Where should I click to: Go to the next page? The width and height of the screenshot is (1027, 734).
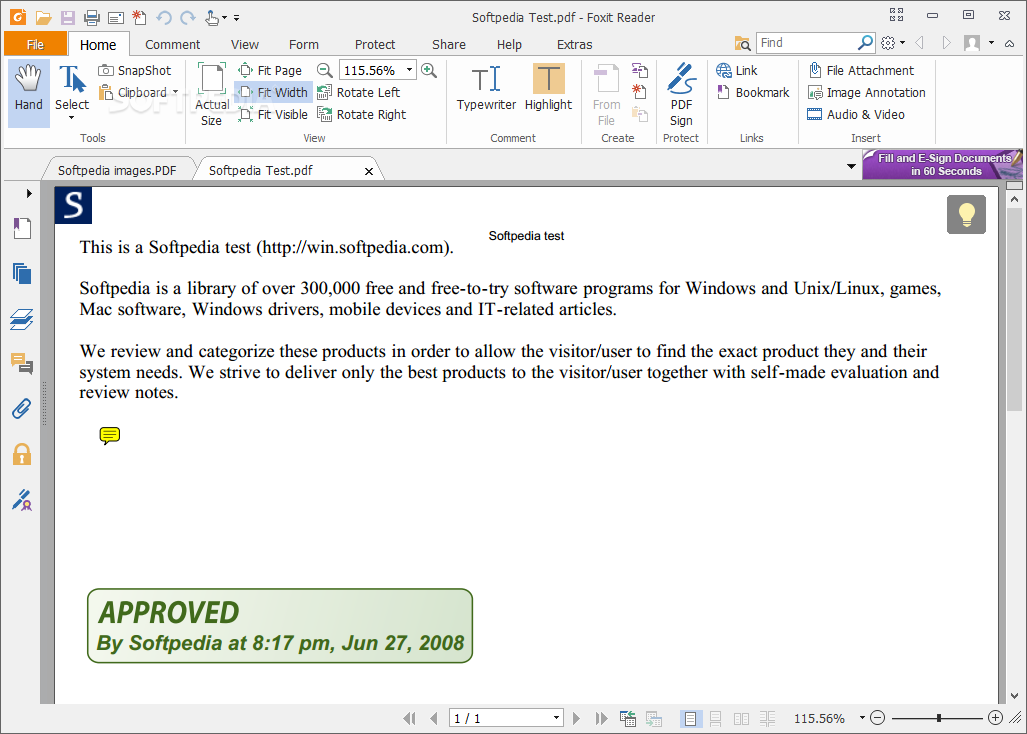[576, 718]
